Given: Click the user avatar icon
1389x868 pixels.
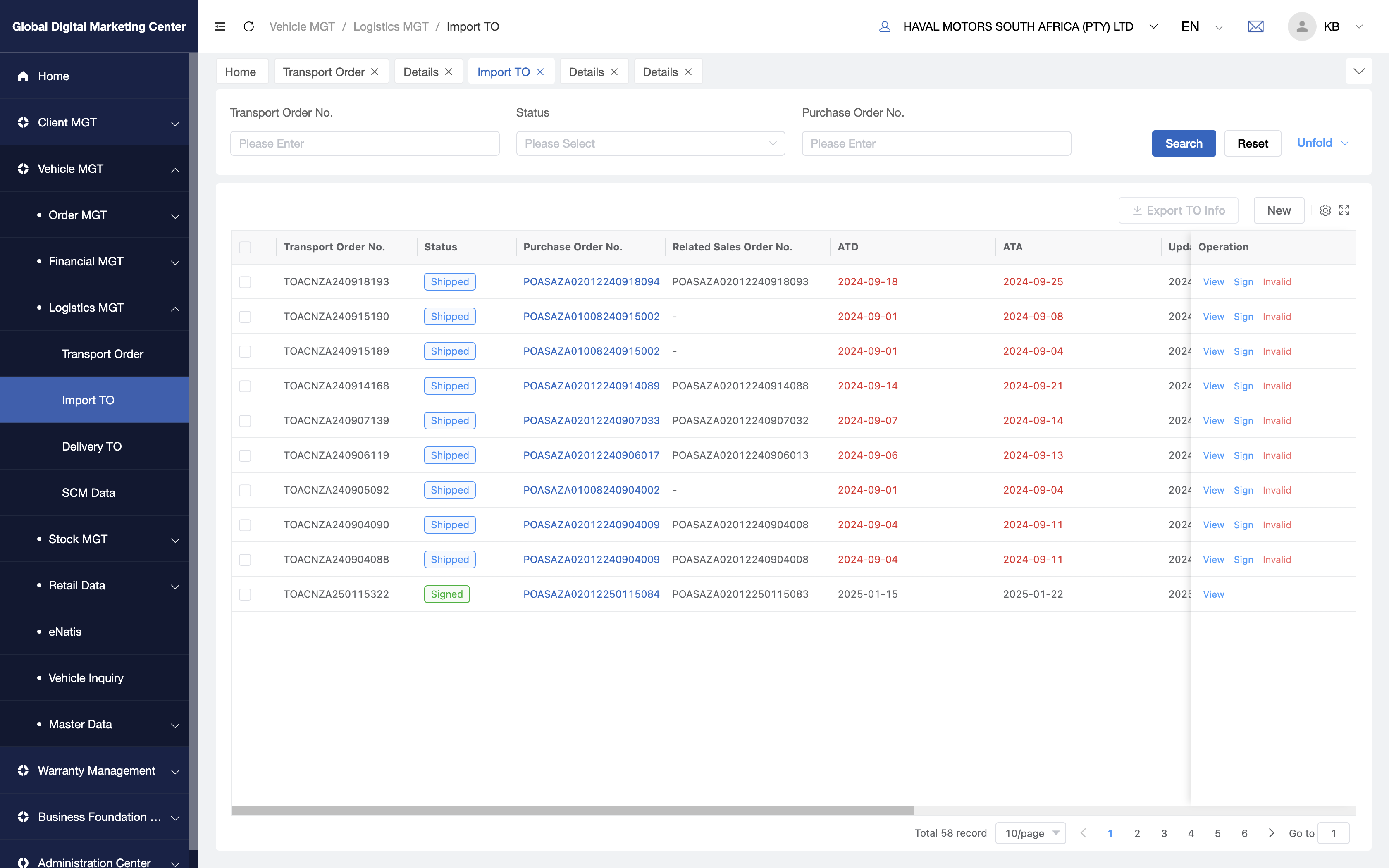Looking at the screenshot, I should (1302, 26).
